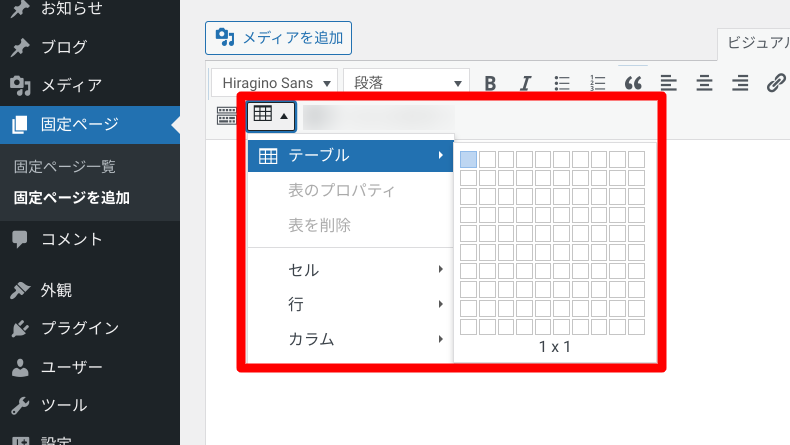Open the Hiragino Sans font dropdown
Viewport: 790px width, 445px height.
coord(274,83)
